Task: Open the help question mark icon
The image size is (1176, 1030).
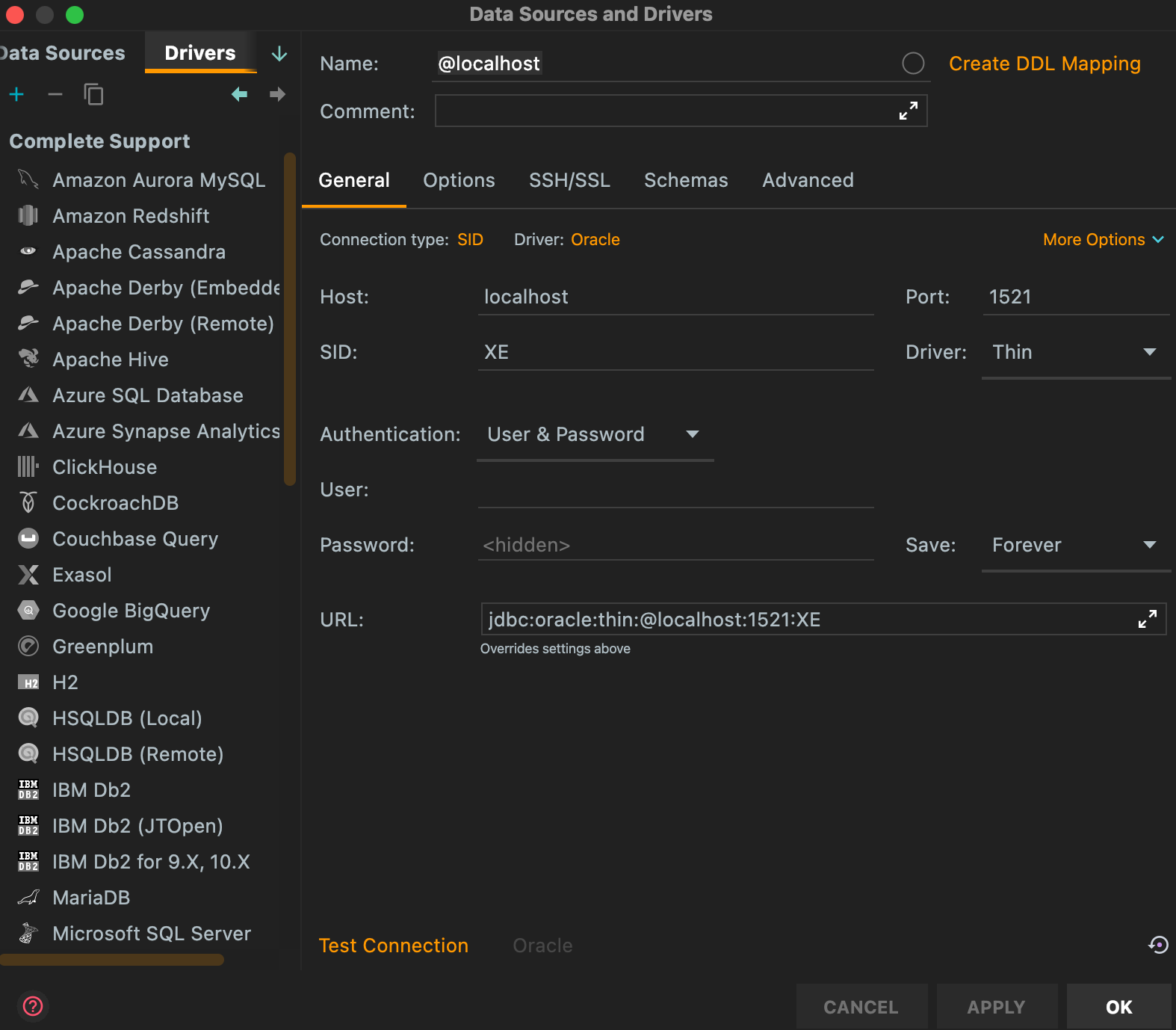Action: tap(33, 1006)
